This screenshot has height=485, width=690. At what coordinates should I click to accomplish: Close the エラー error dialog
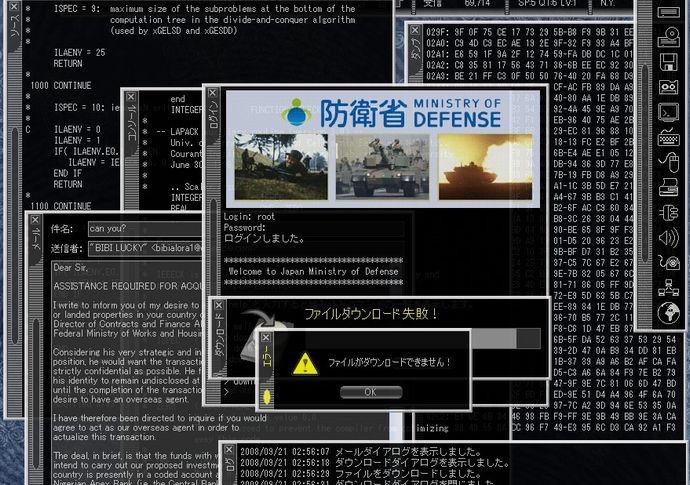pos(266,338)
